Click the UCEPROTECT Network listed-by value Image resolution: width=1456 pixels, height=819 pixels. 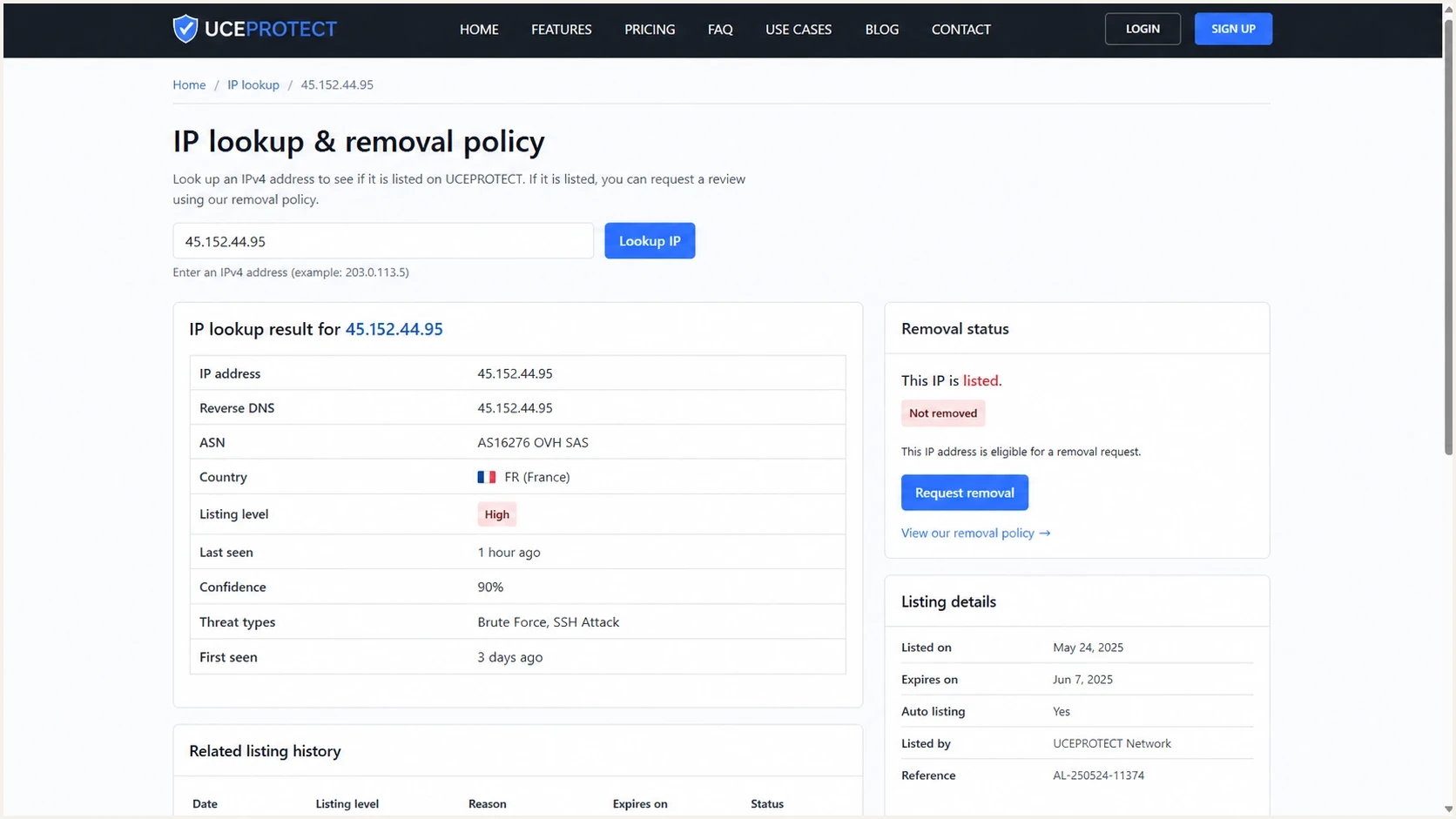coord(1112,743)
